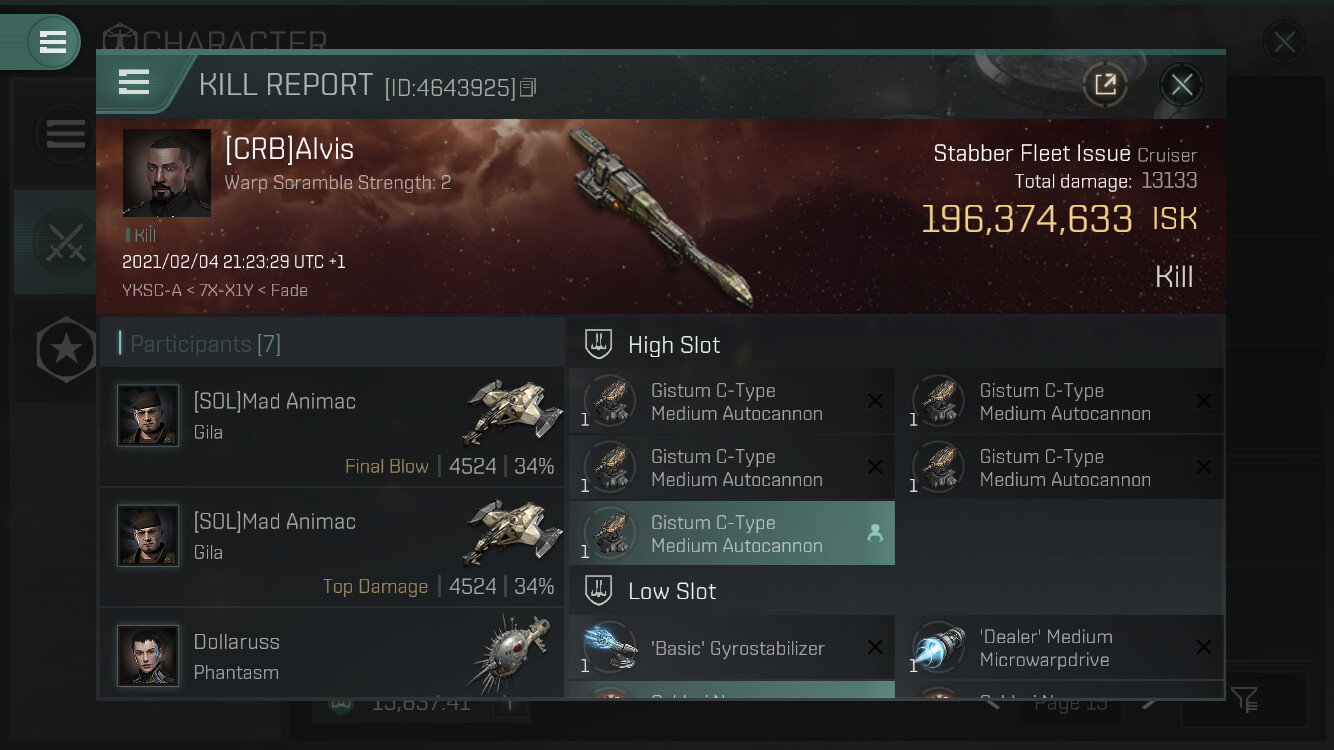Toggle X mark on 'Basic' Gyrostabilizer row
The height and width of the screenshot is (750, 1334).
click(875, 647)
